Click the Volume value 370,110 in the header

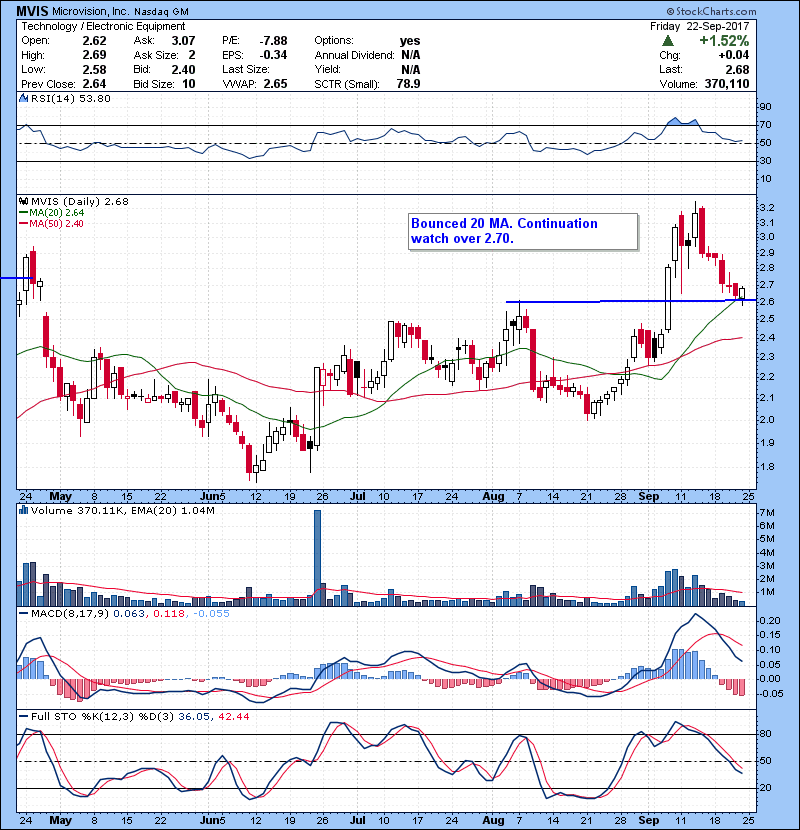click(x=726, y=84)
